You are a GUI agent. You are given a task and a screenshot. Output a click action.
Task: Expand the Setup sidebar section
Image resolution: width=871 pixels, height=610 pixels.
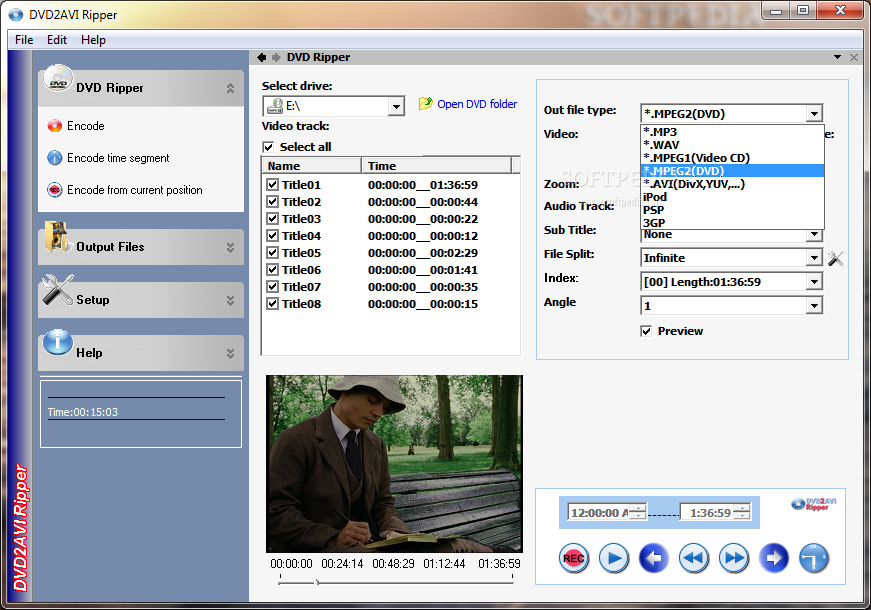tap(230, 301)
